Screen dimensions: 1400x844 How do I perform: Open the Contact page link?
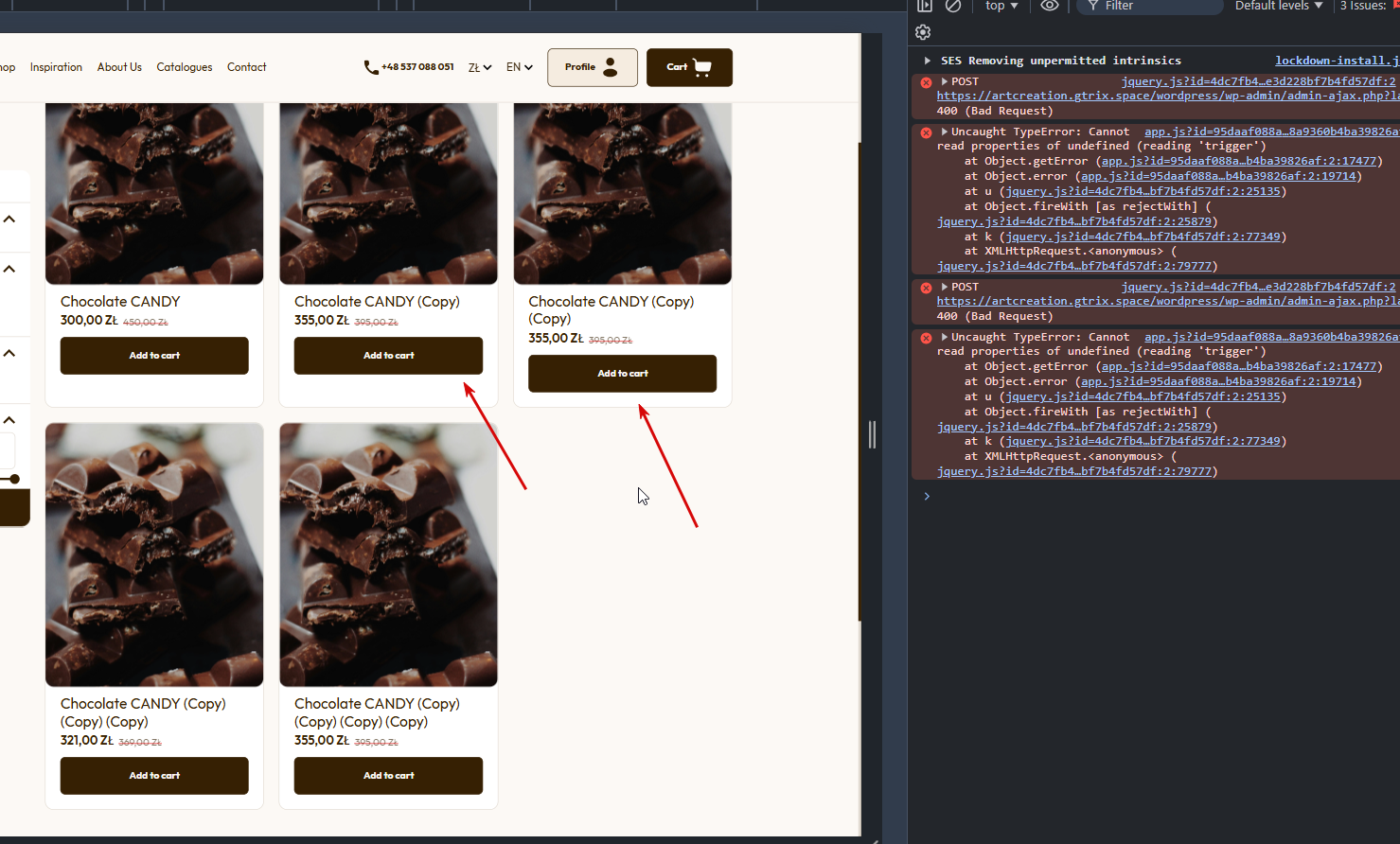(247, 67)
